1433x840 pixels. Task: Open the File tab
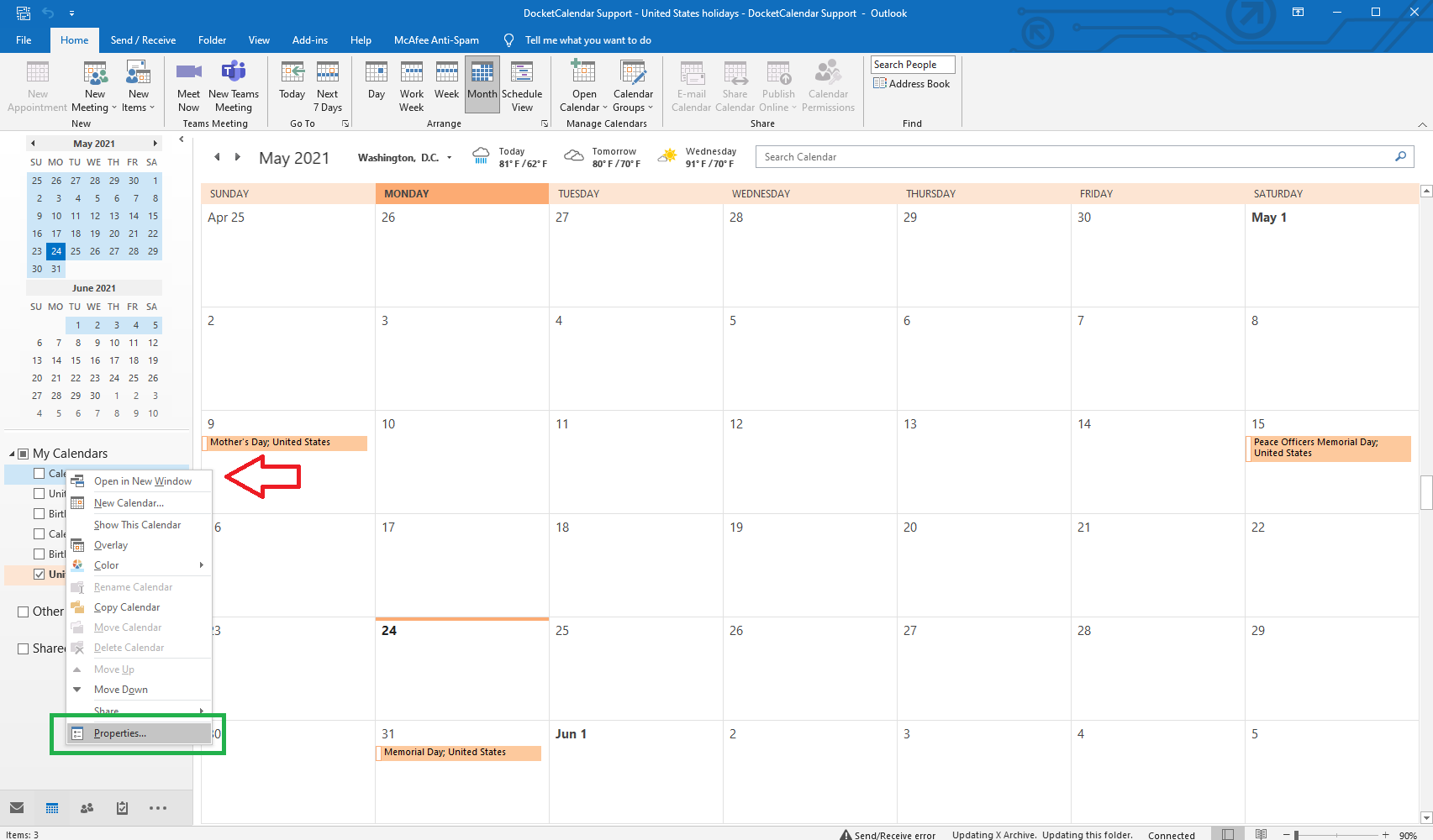click(x=24, y=40)
